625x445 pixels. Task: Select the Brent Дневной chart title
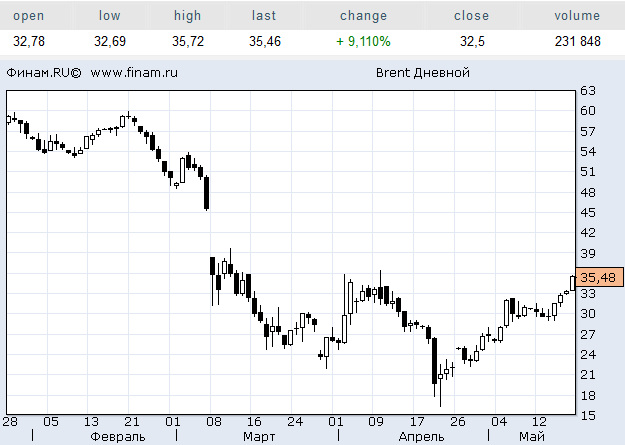(422, 73)
